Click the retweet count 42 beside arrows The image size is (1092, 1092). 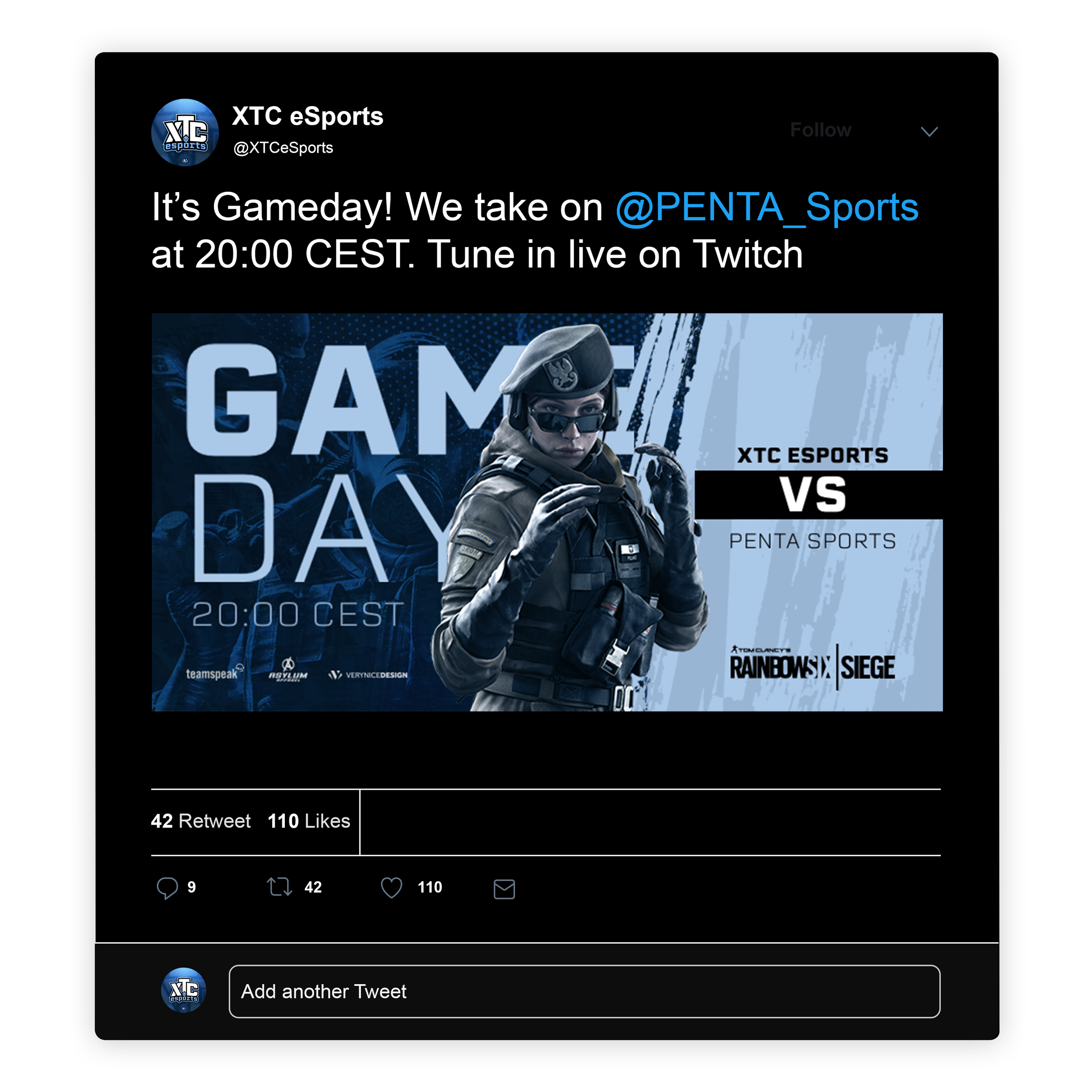(x=313, y=887)
